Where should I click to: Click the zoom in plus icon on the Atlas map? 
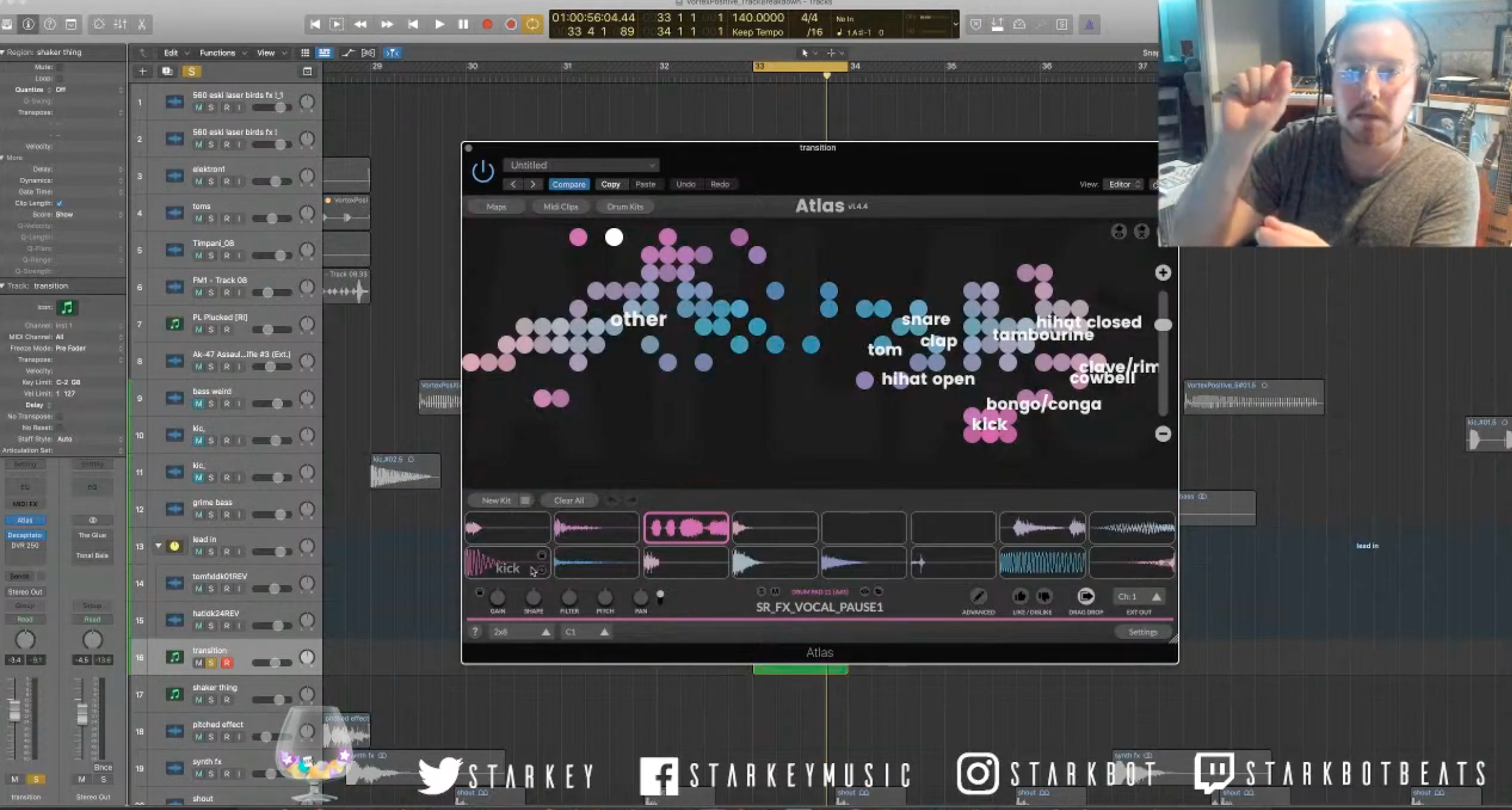(x=1162, y=272)
